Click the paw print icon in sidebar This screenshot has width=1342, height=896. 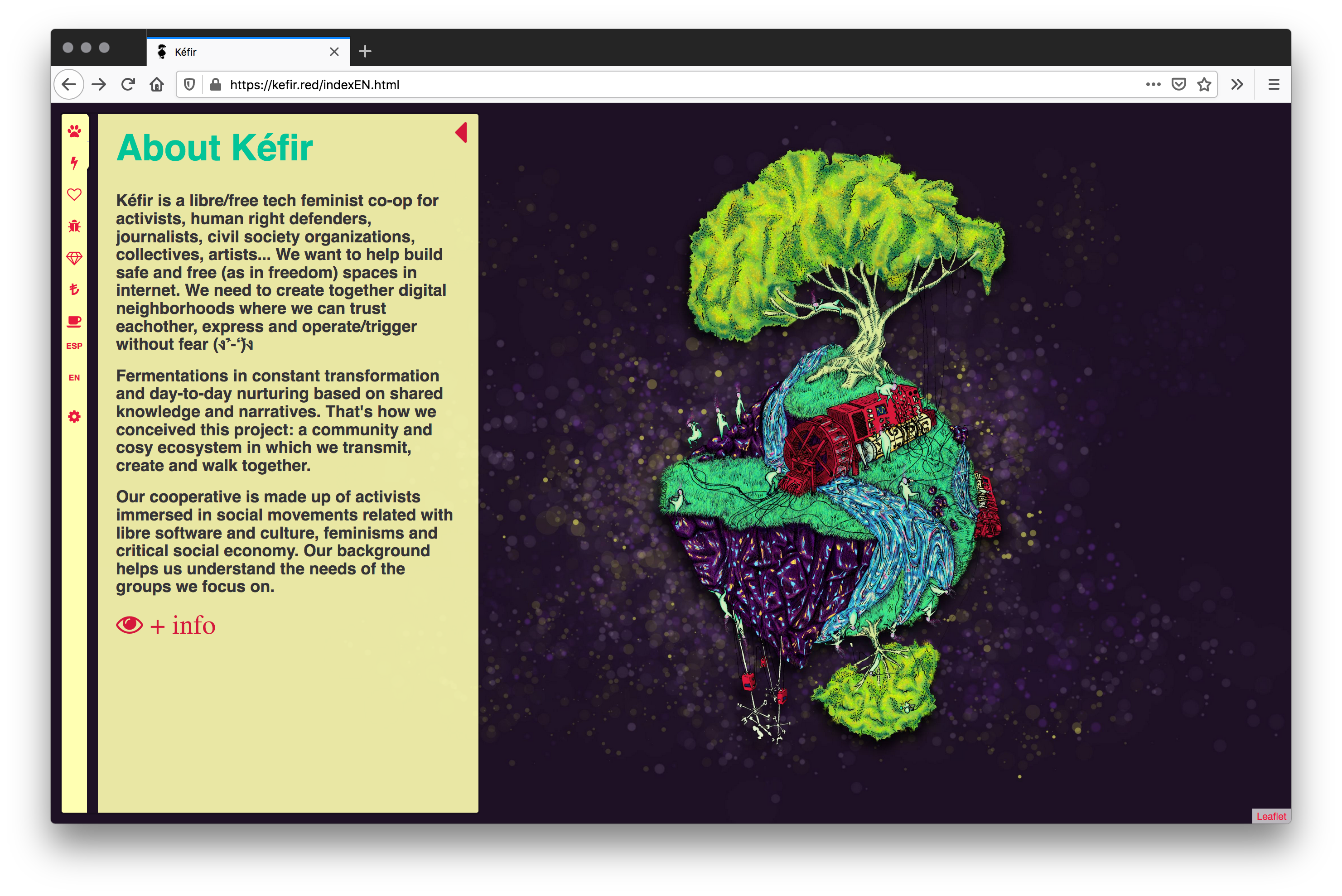pyautogui.click(x=76, y=131)
